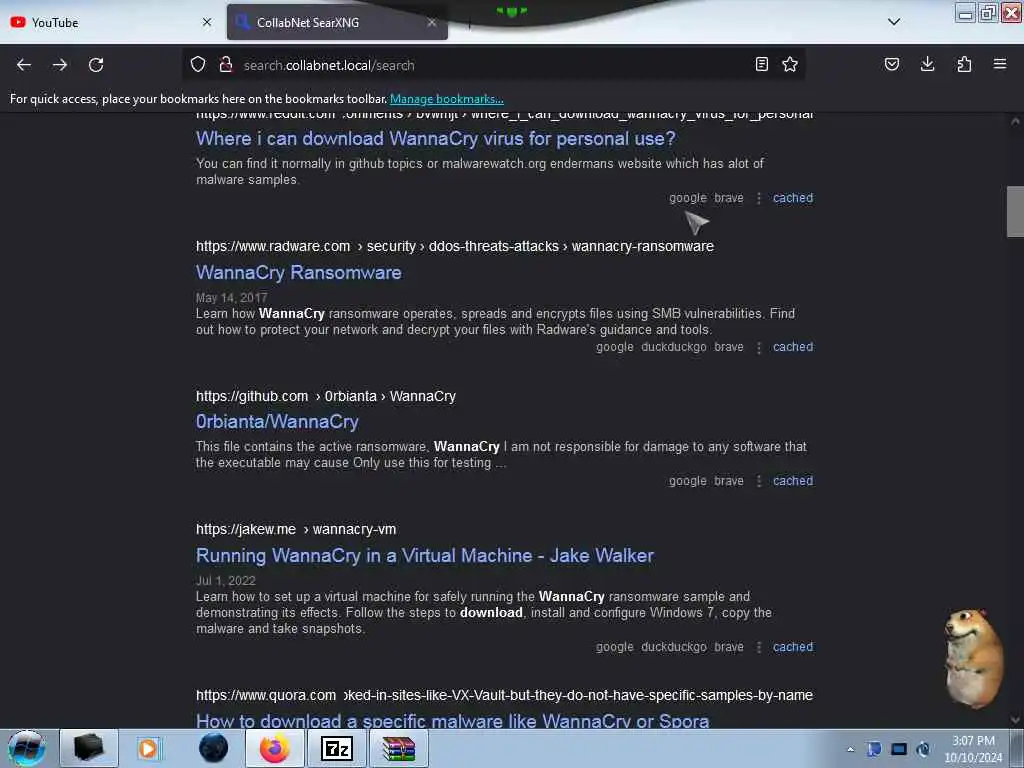The image size is (1024, 768).
Task: Click the jakew.me wannacry-vm URL text
Action: tap(296, 529)
